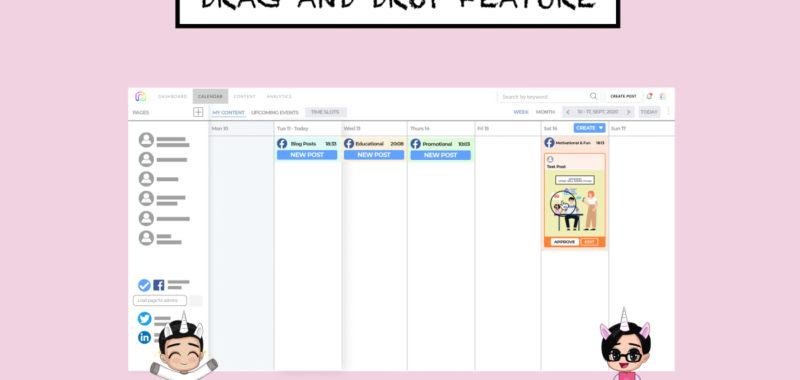Select the fifth page avatar in sidebar

pos(146,218)
